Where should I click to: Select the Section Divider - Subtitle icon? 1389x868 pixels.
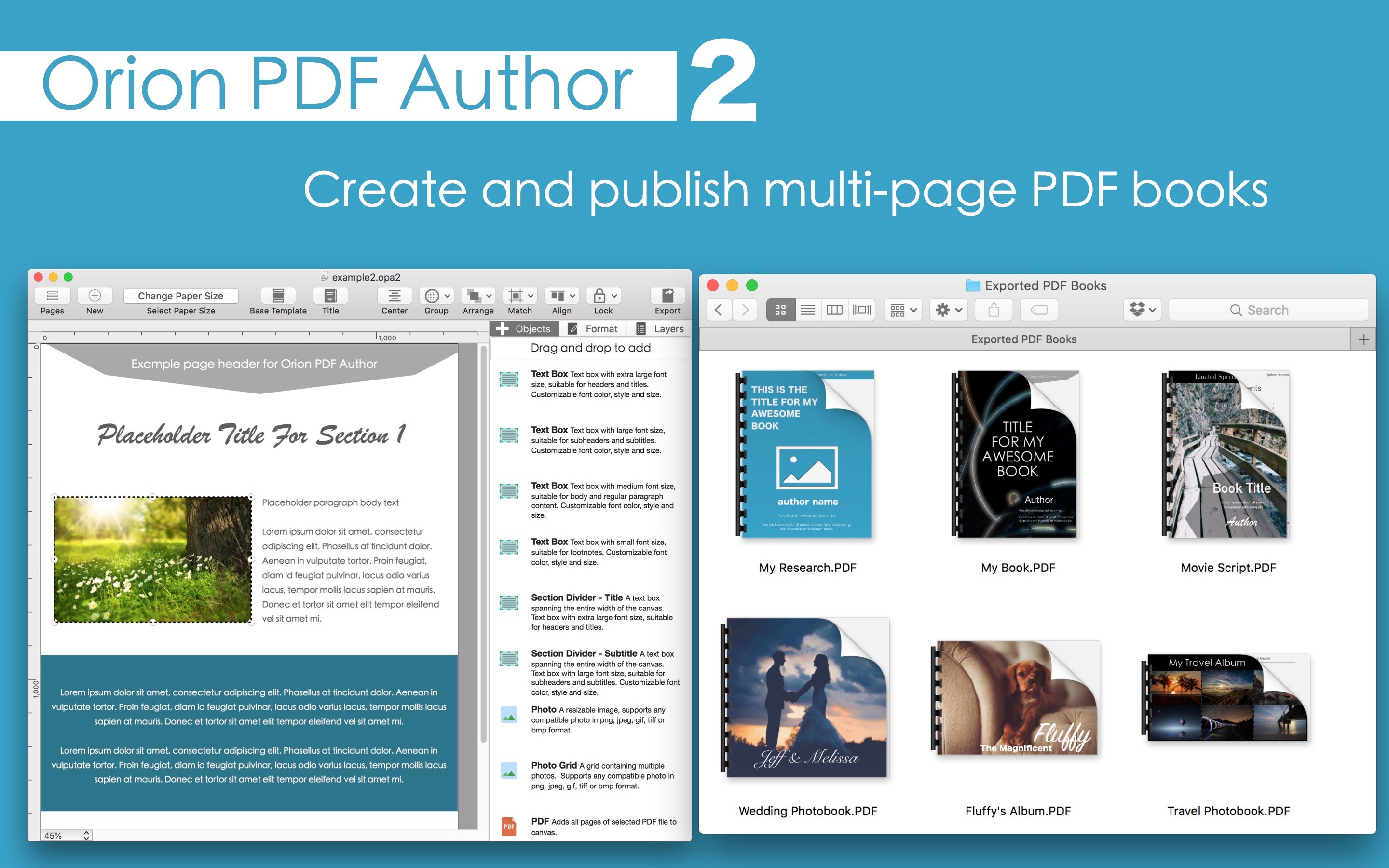click(509, 659)
